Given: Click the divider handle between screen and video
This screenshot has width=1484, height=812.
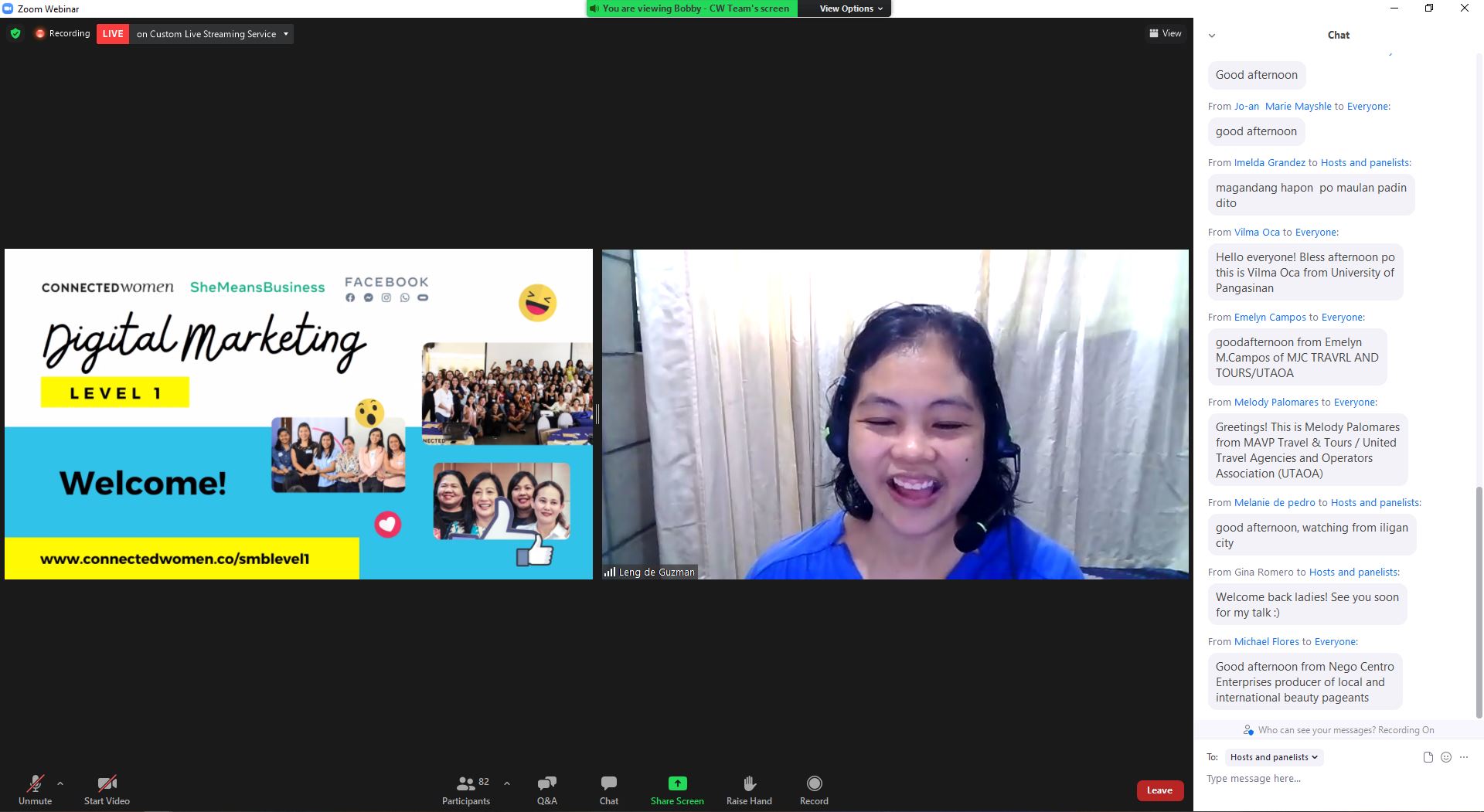Looking at the screenshot, I should 597,414.
